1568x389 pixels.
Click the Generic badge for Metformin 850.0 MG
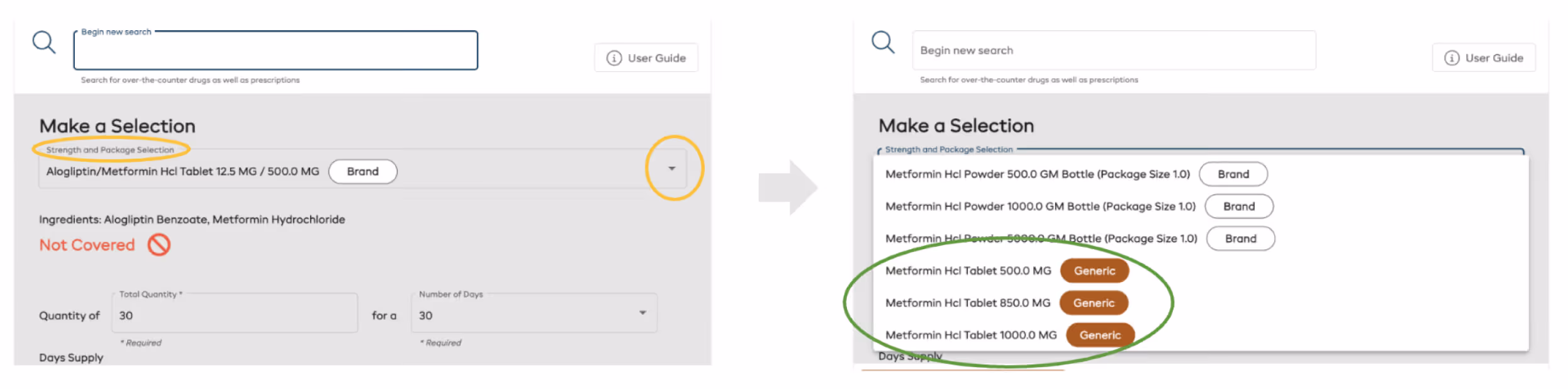1094,303
